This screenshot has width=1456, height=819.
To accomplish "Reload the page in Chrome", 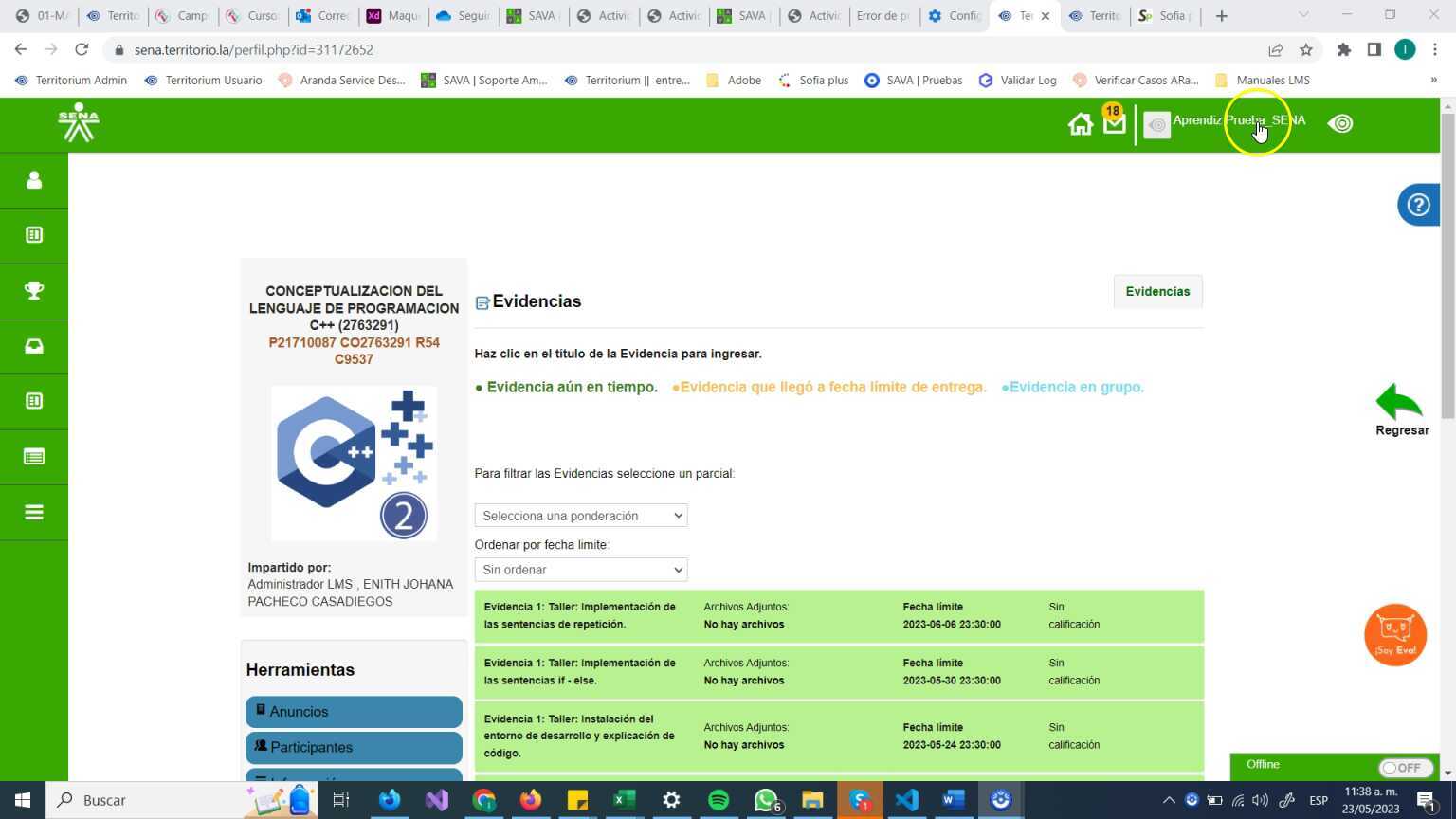I will coord(82,49).
